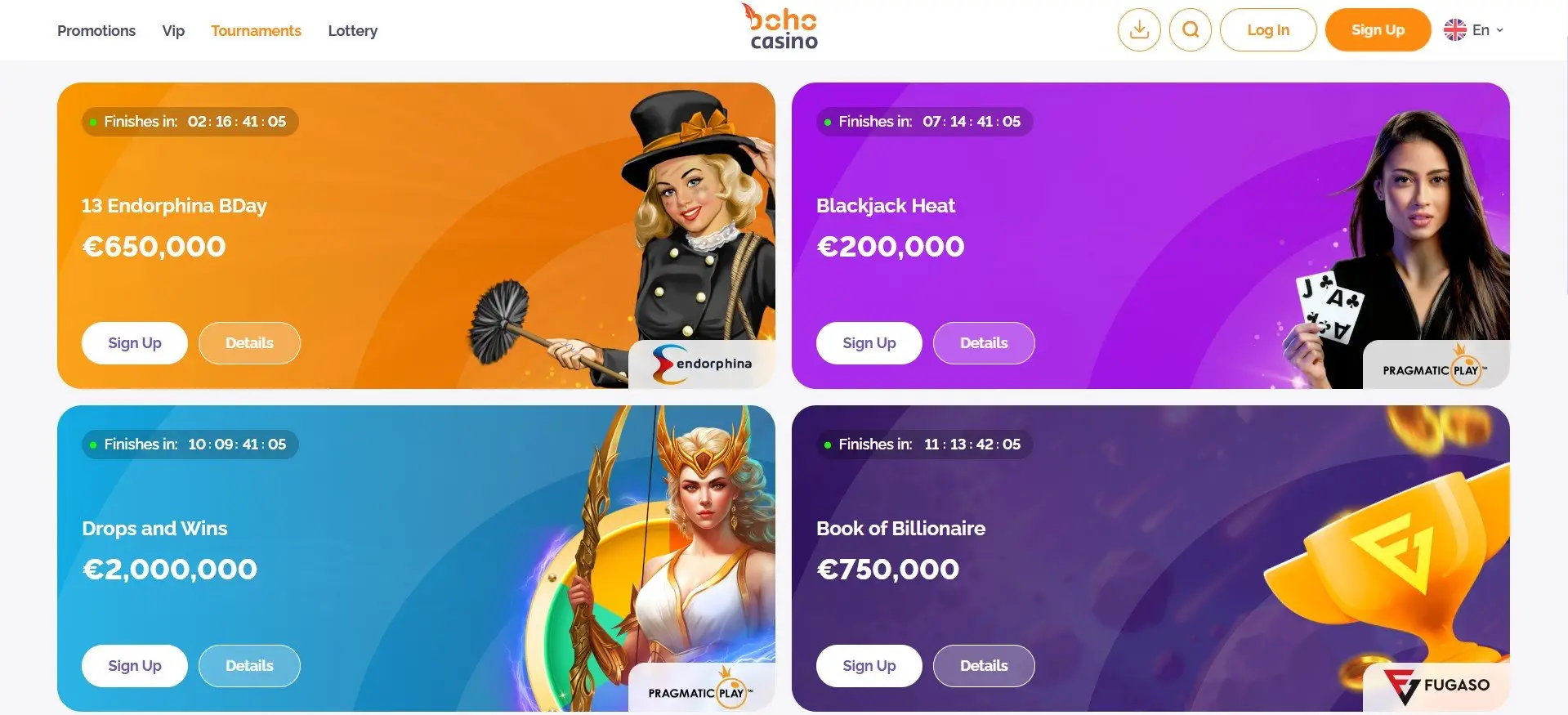Image resolution: width=1568 pixels, height=715 pixels.
Task: Sign up for Blackjack Heat tournament
Action: [869, 343]
